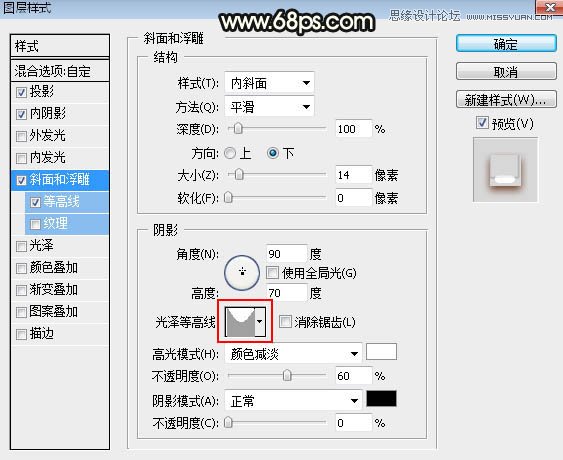Select the 投影 list entry label

click(42, 92)
